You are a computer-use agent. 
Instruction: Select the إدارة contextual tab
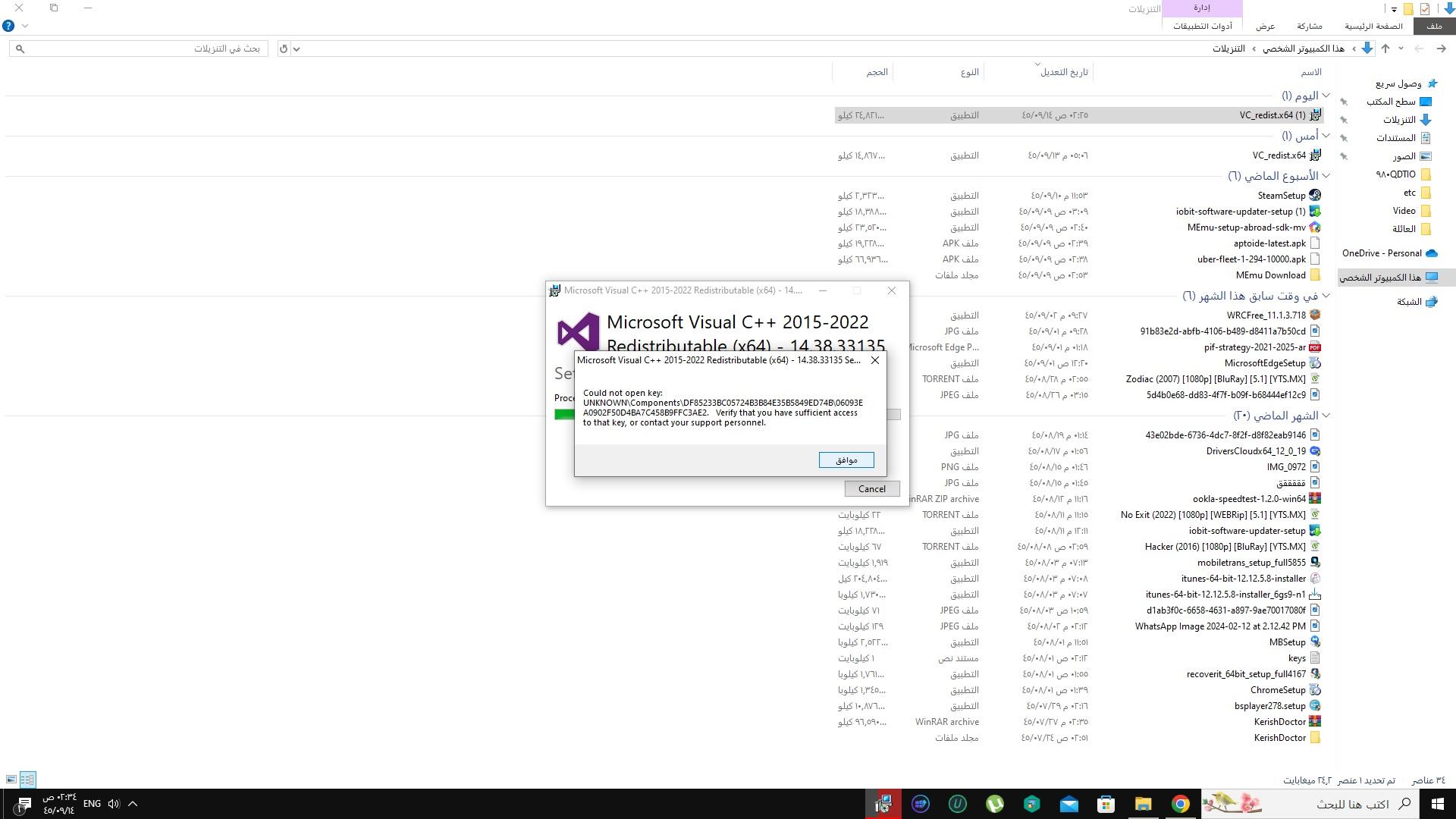1202,8
